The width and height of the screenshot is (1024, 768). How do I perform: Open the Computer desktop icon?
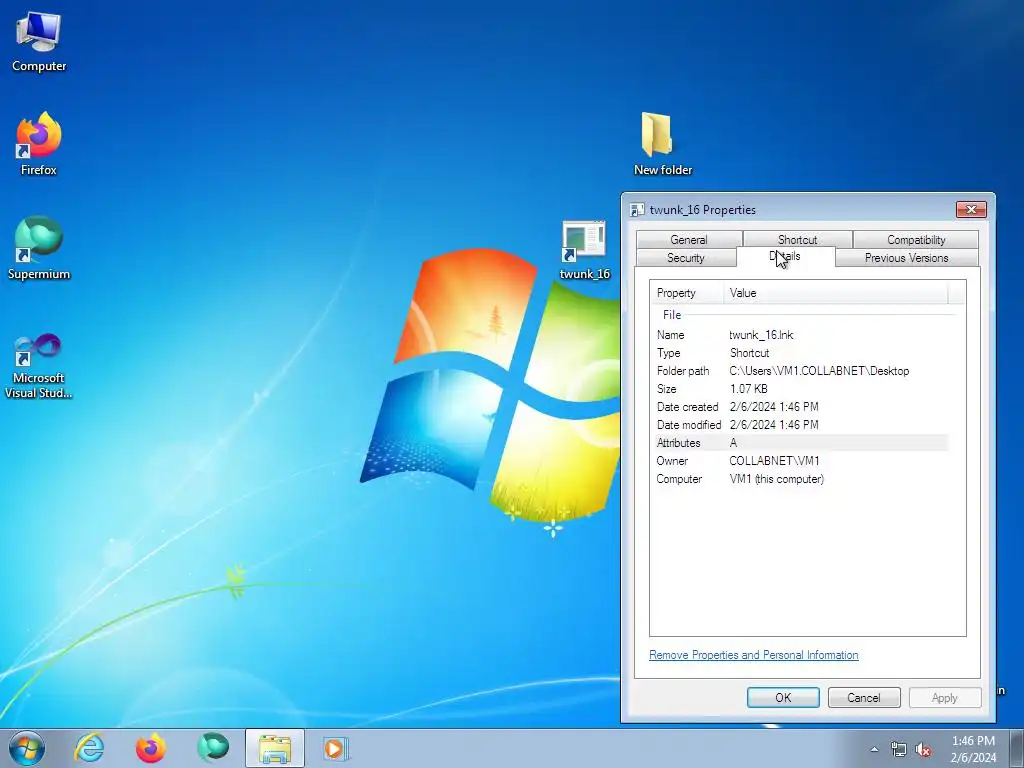coord(39,42)
